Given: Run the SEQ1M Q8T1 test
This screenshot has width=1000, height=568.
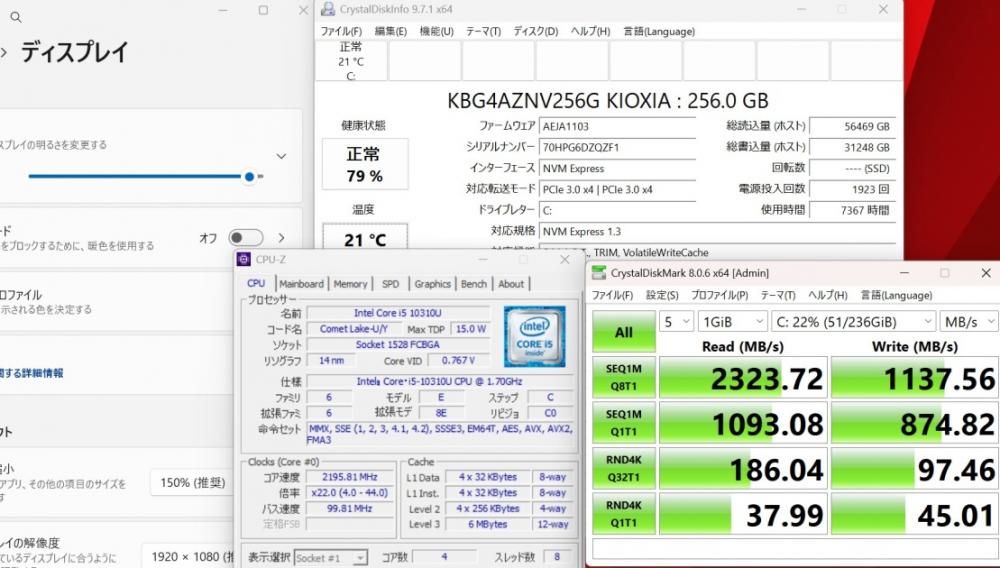Looking at the screenshot, I should pyautogui.click(x=624, y=377).
